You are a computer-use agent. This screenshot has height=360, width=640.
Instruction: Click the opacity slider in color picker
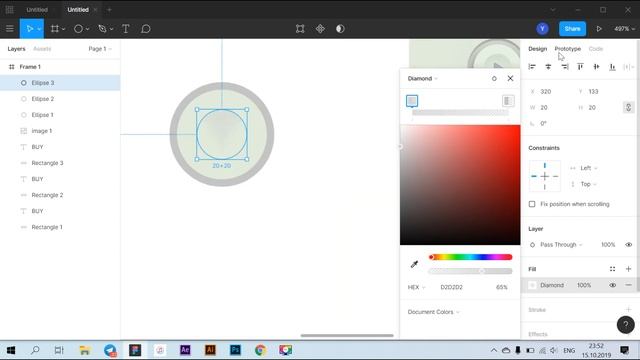[470, 271]
